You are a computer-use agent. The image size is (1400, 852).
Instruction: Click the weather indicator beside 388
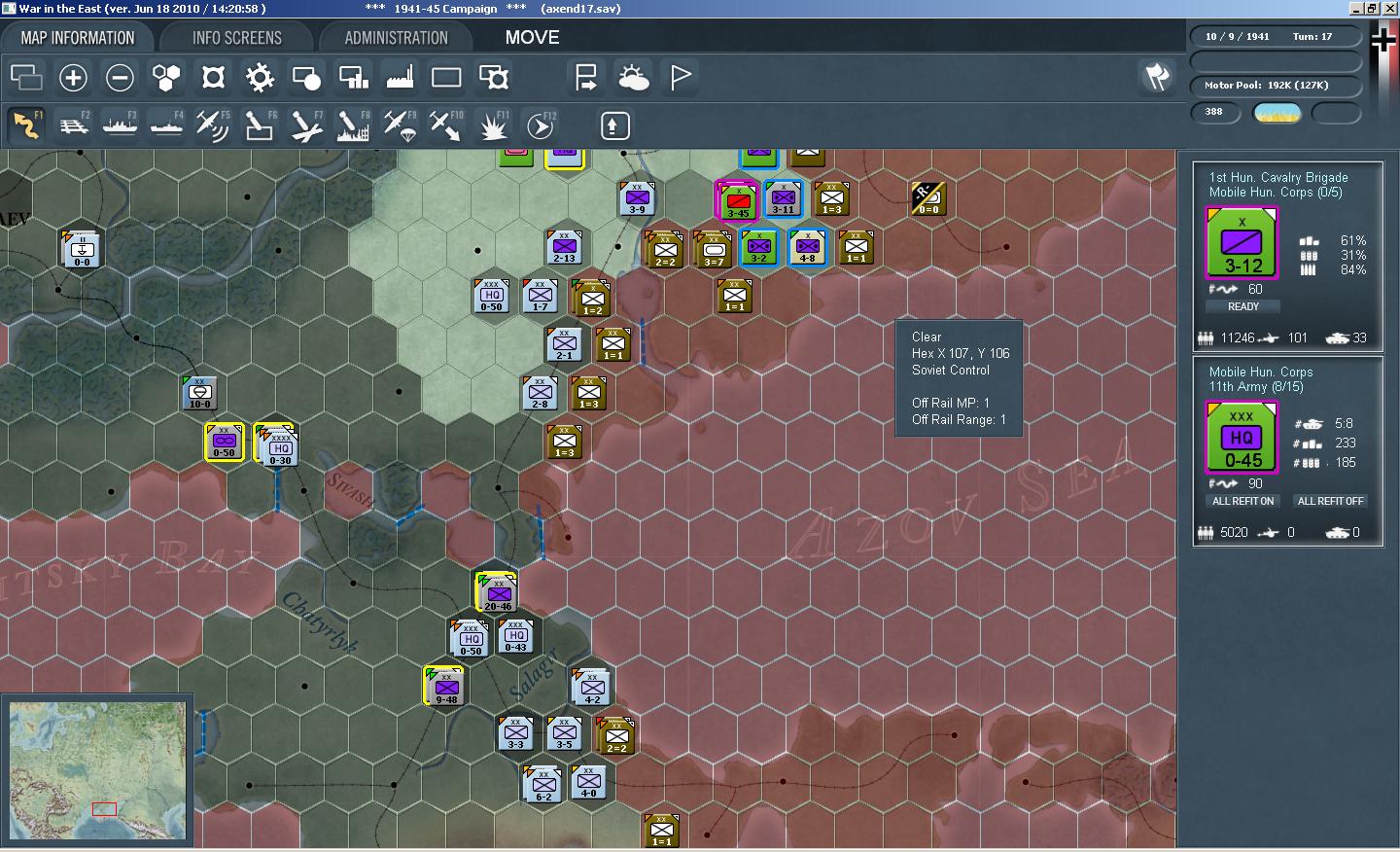click(1277, 114)
